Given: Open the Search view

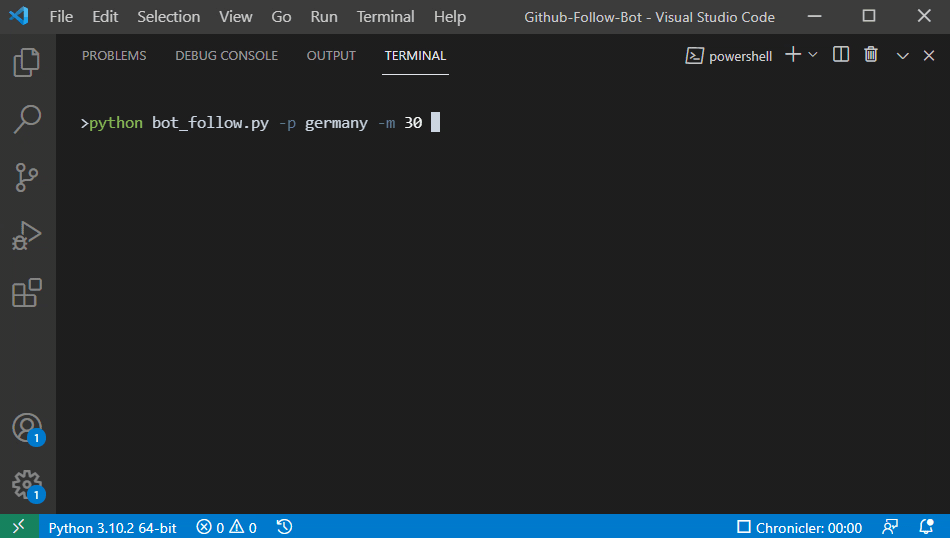Looking at the screenshot, I should pos(27,119).
